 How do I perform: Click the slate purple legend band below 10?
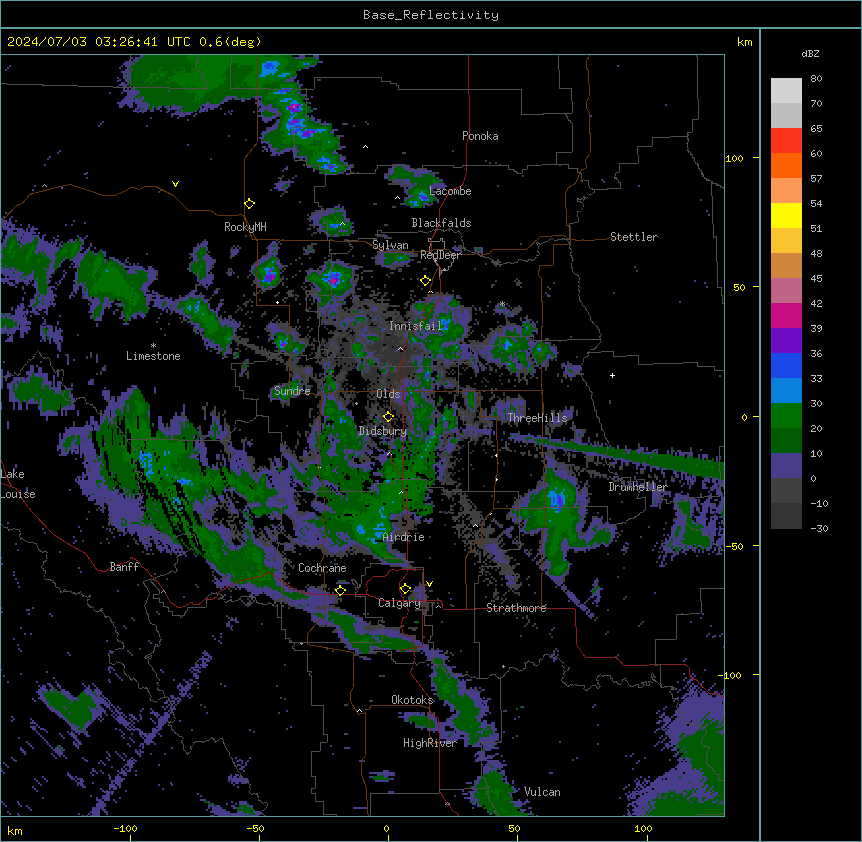786,466
